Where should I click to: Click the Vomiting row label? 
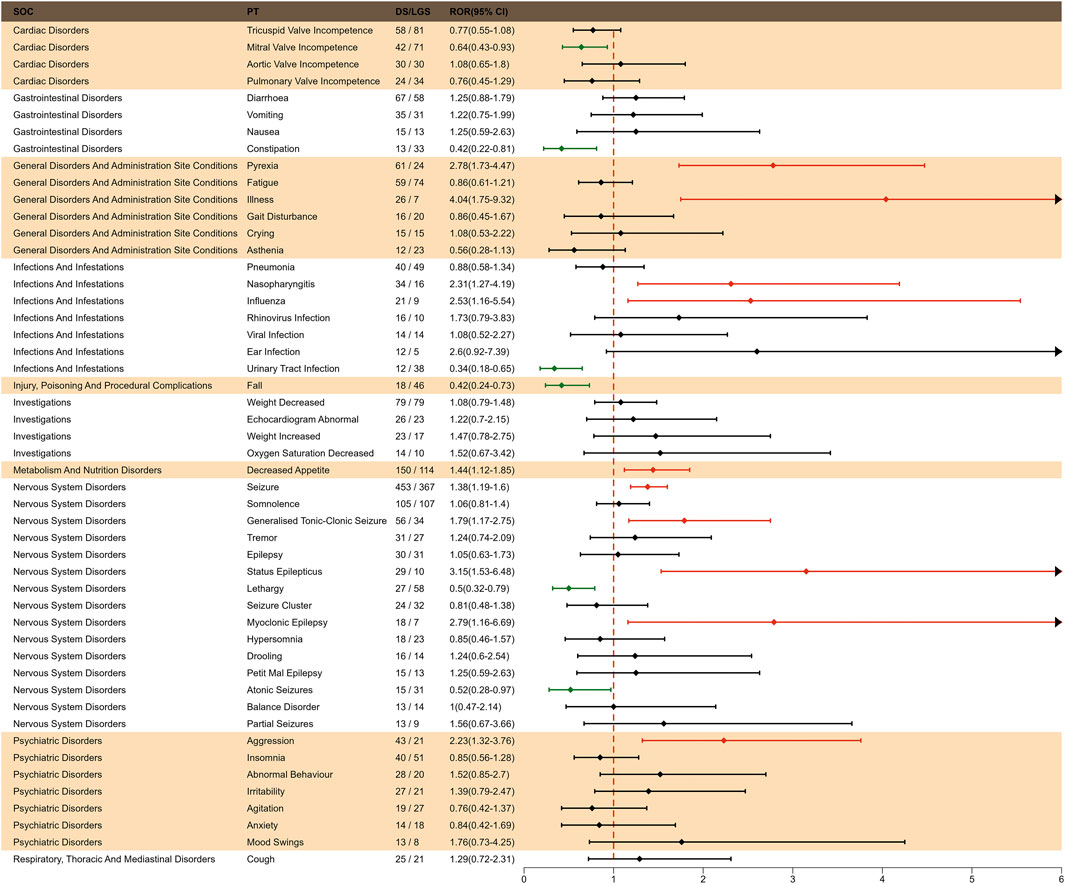point(265,115)
